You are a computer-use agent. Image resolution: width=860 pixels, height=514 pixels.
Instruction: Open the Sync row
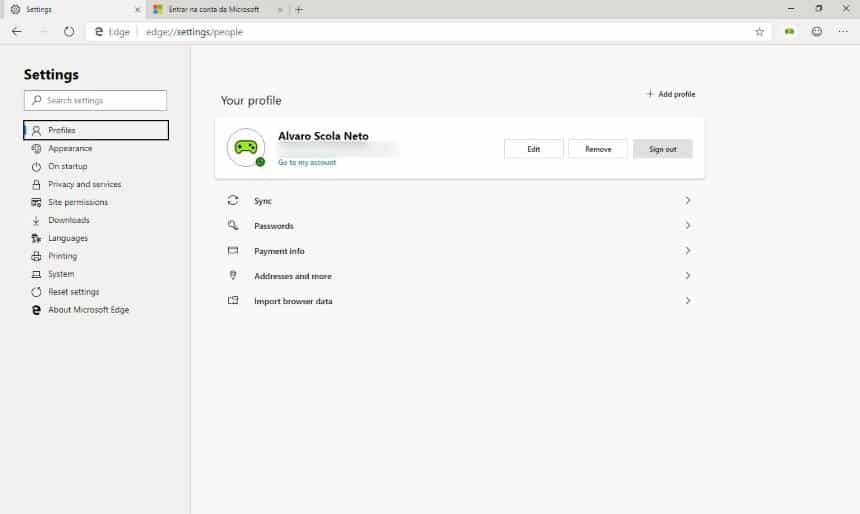click(x=460, y=201)
